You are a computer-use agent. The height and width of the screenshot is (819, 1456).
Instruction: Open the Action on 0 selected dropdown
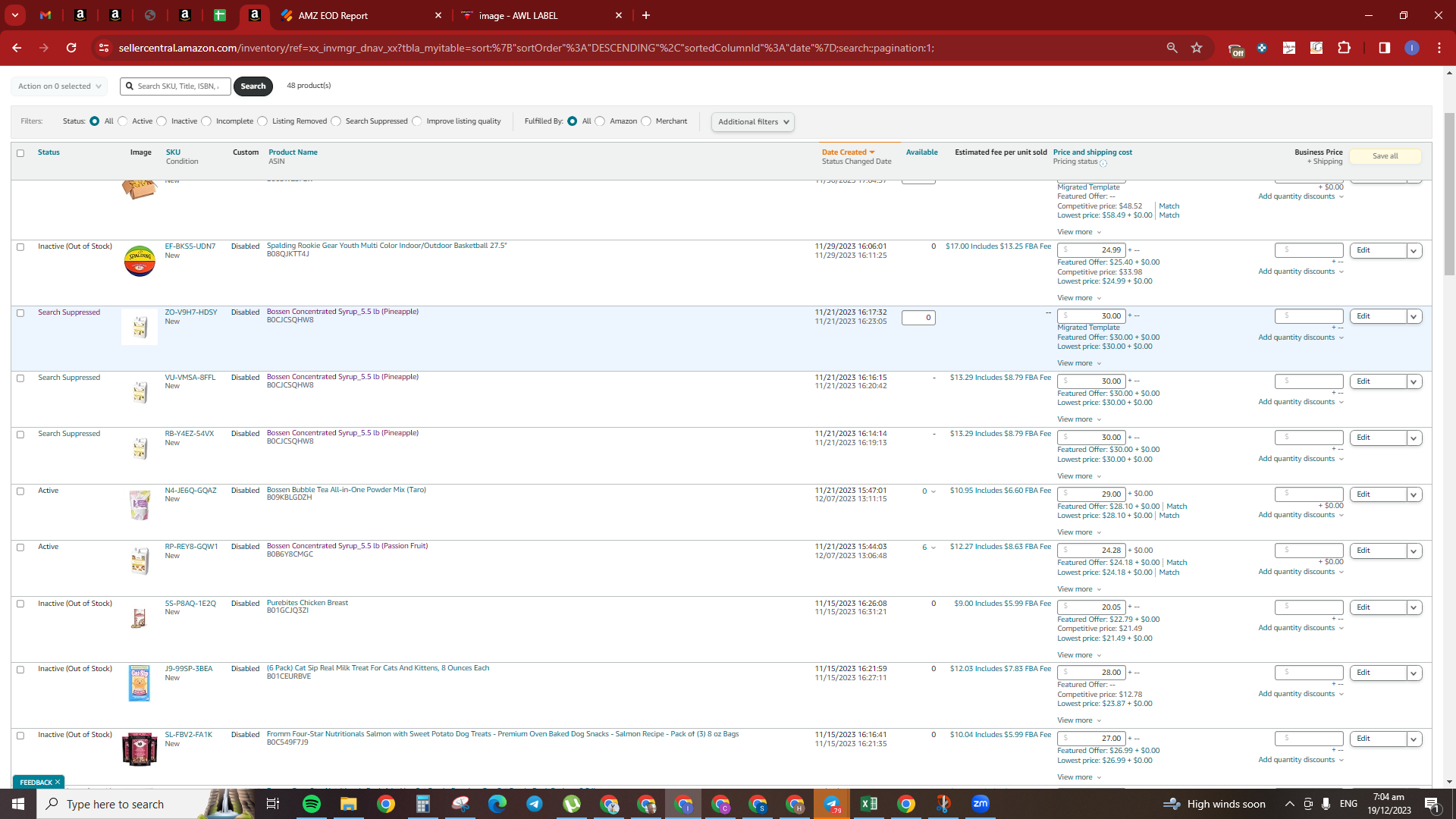(x=59, y=86)
